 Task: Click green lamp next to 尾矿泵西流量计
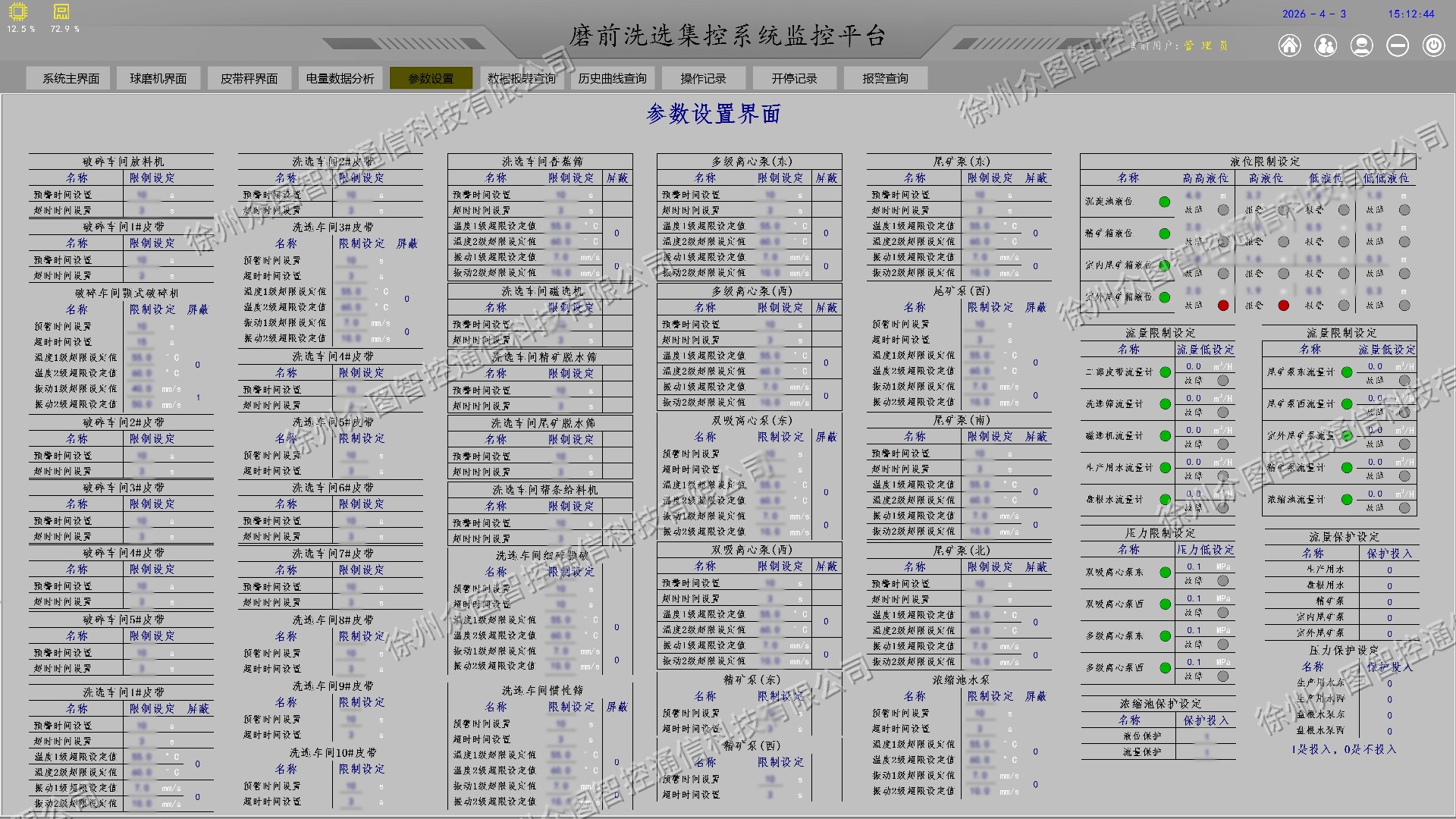pyautogui.click(x=1347, y=404)
